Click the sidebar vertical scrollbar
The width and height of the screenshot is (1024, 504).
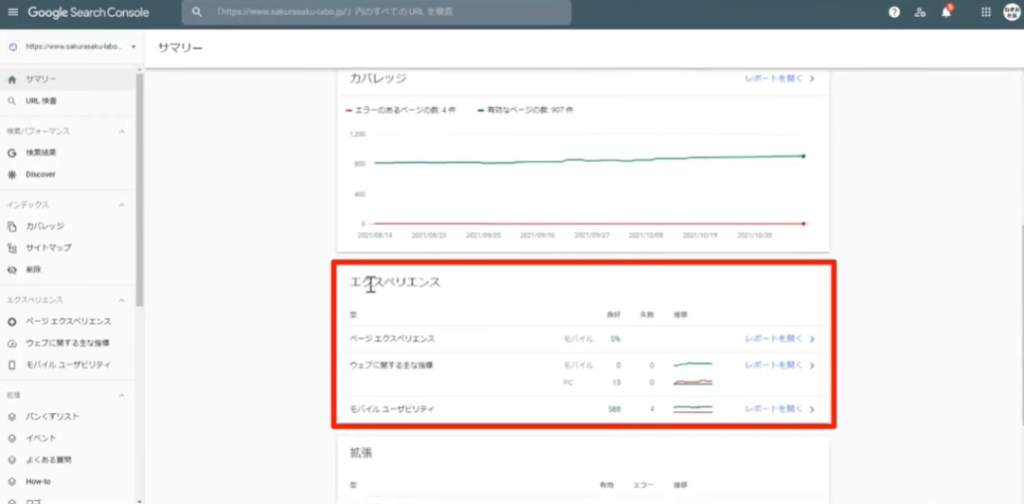point(140,189)
